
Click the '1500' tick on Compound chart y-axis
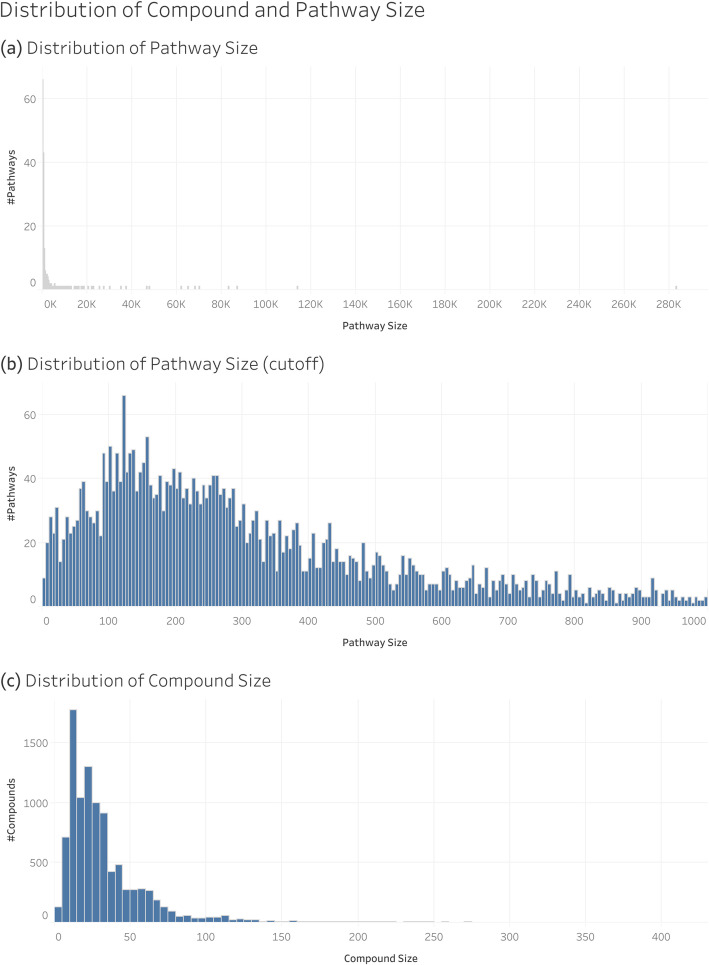pyautogui.click(x=36, y=743)
